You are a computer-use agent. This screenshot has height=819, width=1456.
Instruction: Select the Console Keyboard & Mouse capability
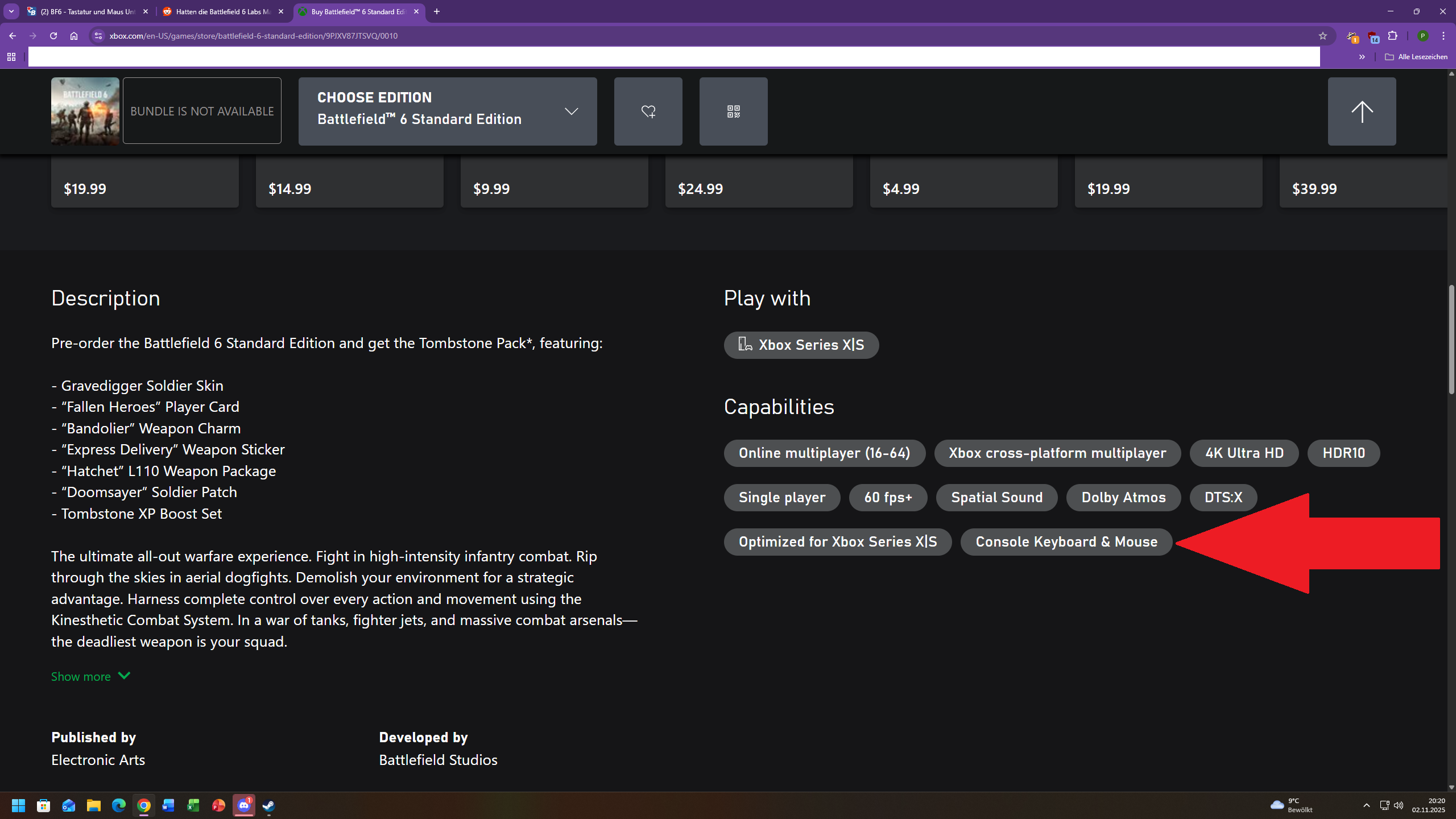pyautogui.click(x=1065, y=541)
